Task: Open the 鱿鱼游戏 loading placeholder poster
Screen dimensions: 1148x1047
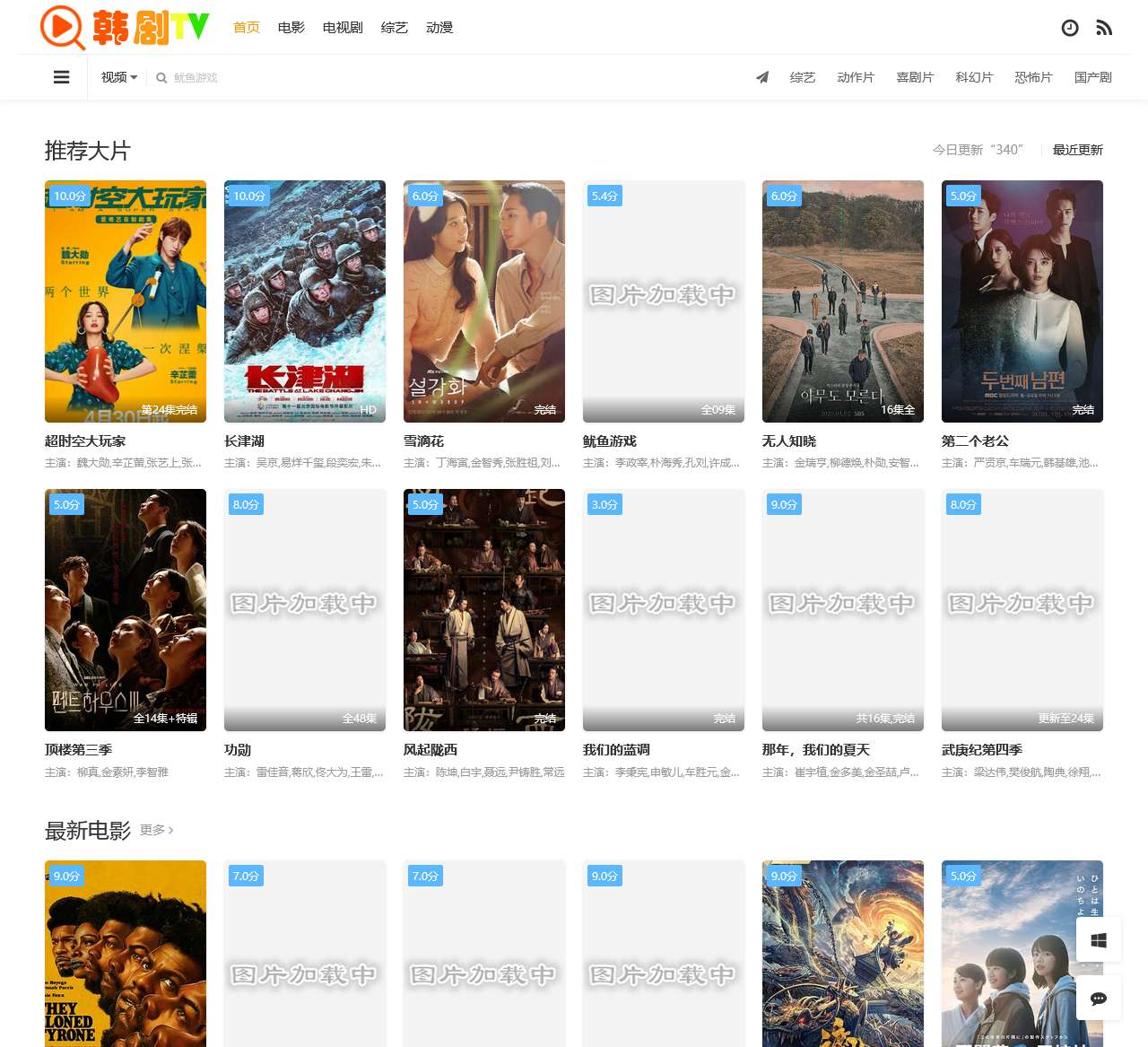Action: [664, 301]
